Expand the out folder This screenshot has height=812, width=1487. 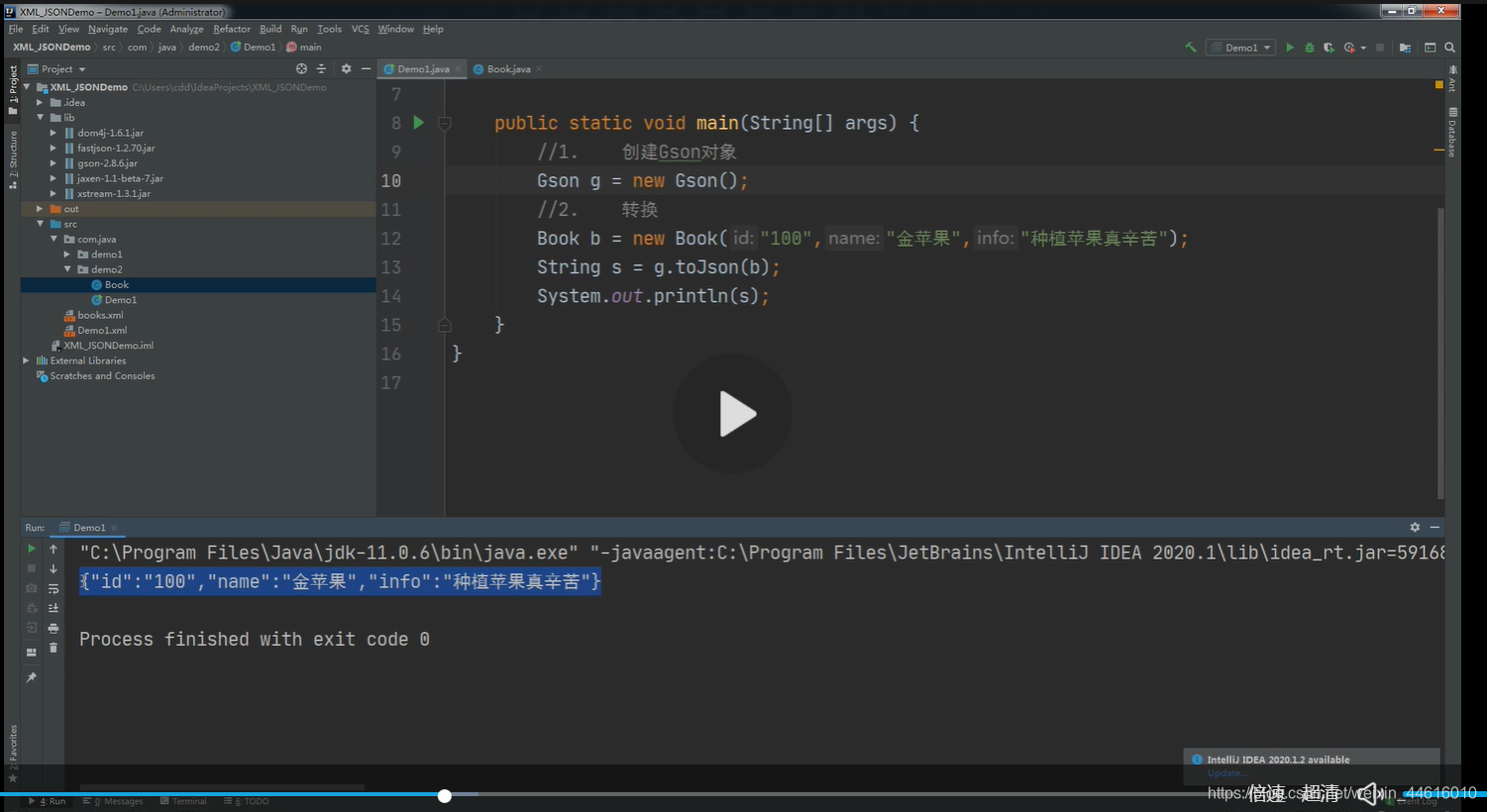(40, 209)
